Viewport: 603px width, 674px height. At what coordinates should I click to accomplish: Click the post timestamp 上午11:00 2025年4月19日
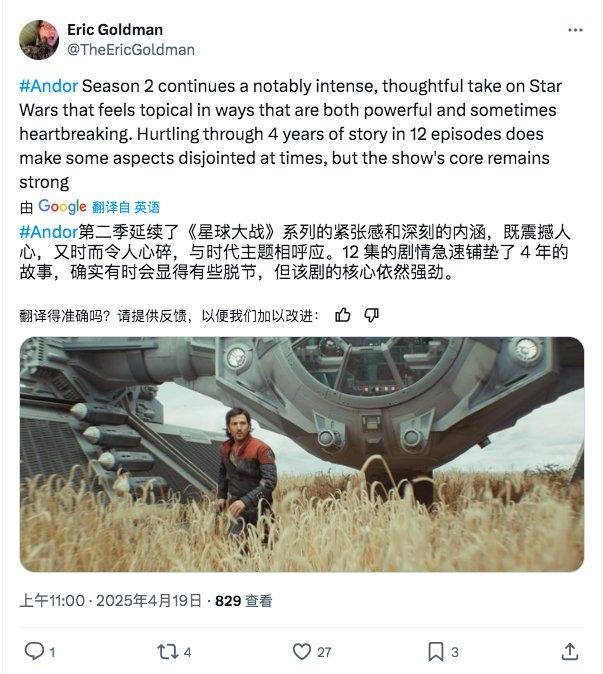[x=110, y=600]
